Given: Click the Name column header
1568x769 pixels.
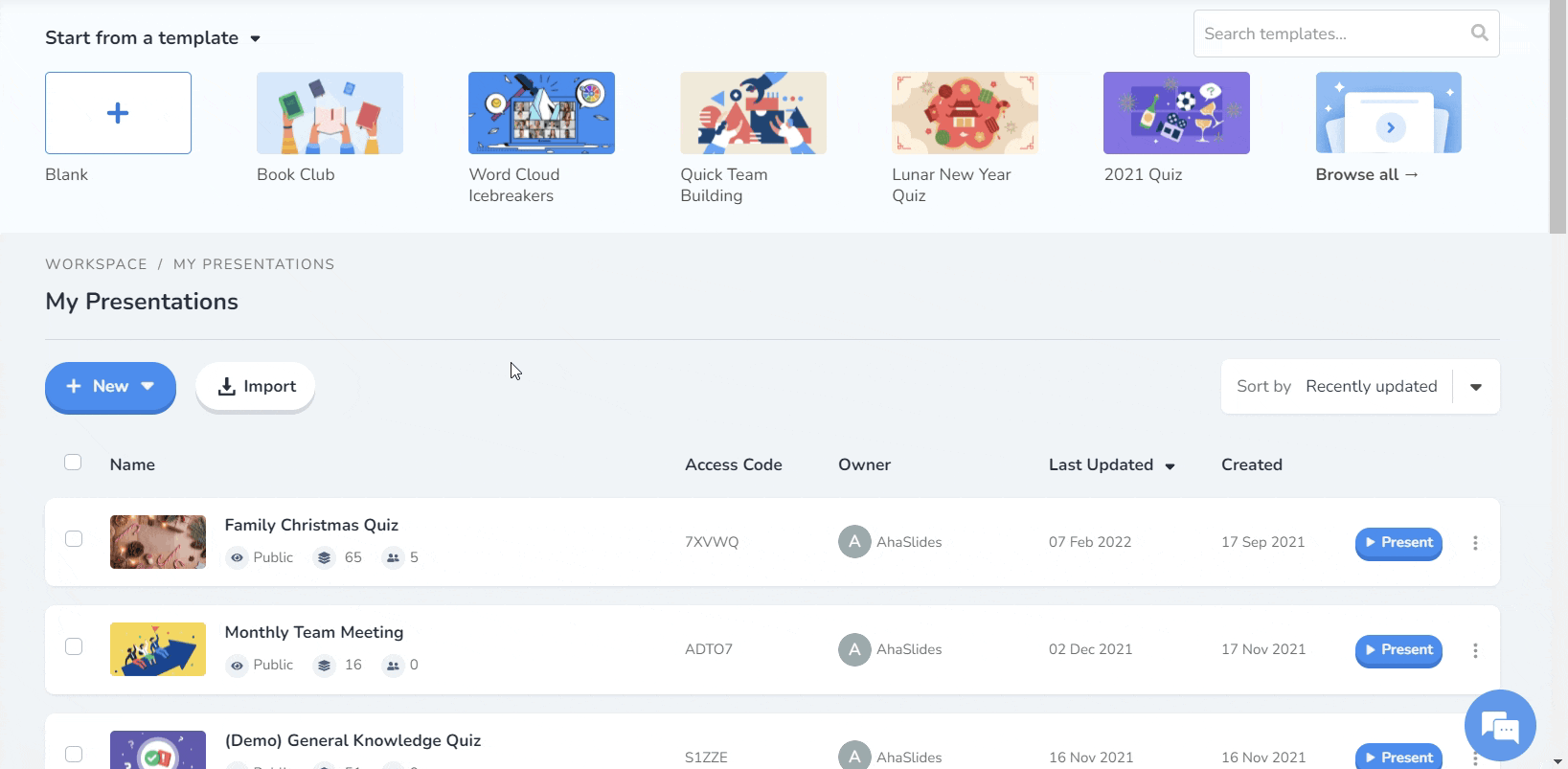Looking at the screenshot, I should tap(132, 464).
